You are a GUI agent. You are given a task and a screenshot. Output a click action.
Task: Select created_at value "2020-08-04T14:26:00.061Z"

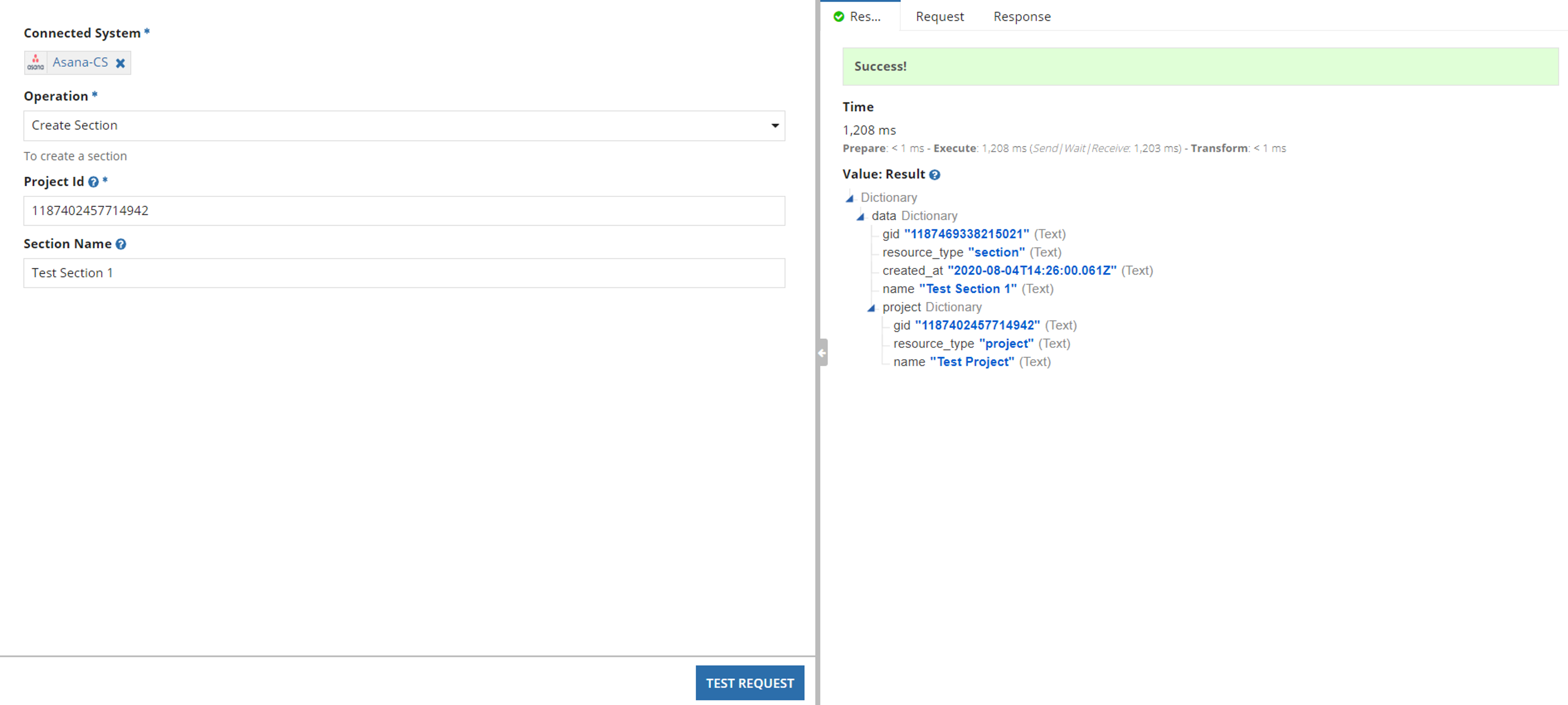tap(1032, 270)
